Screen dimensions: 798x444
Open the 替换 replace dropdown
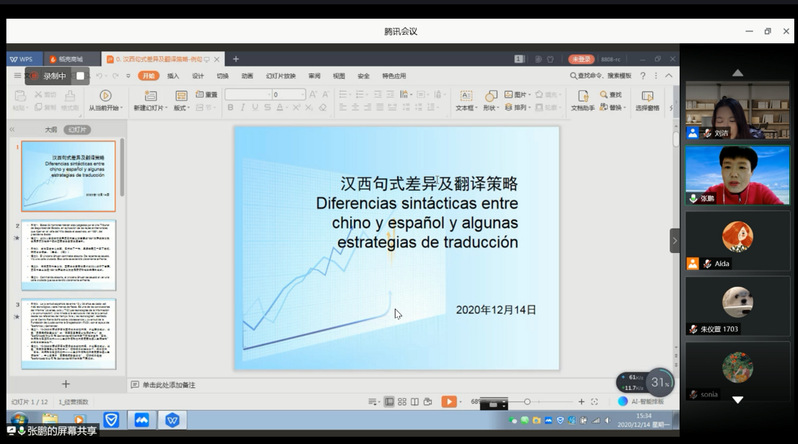click(611, 107)
